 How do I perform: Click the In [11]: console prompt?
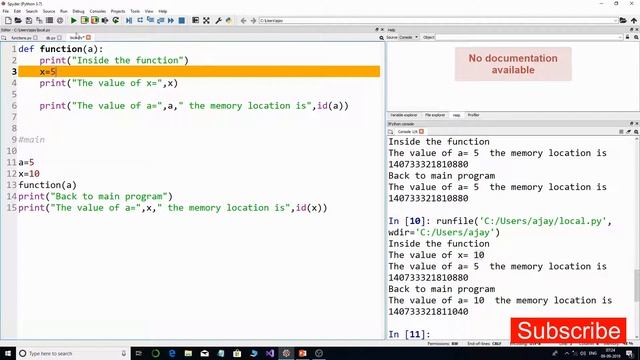pyautogui.click(x=409, y=334)
